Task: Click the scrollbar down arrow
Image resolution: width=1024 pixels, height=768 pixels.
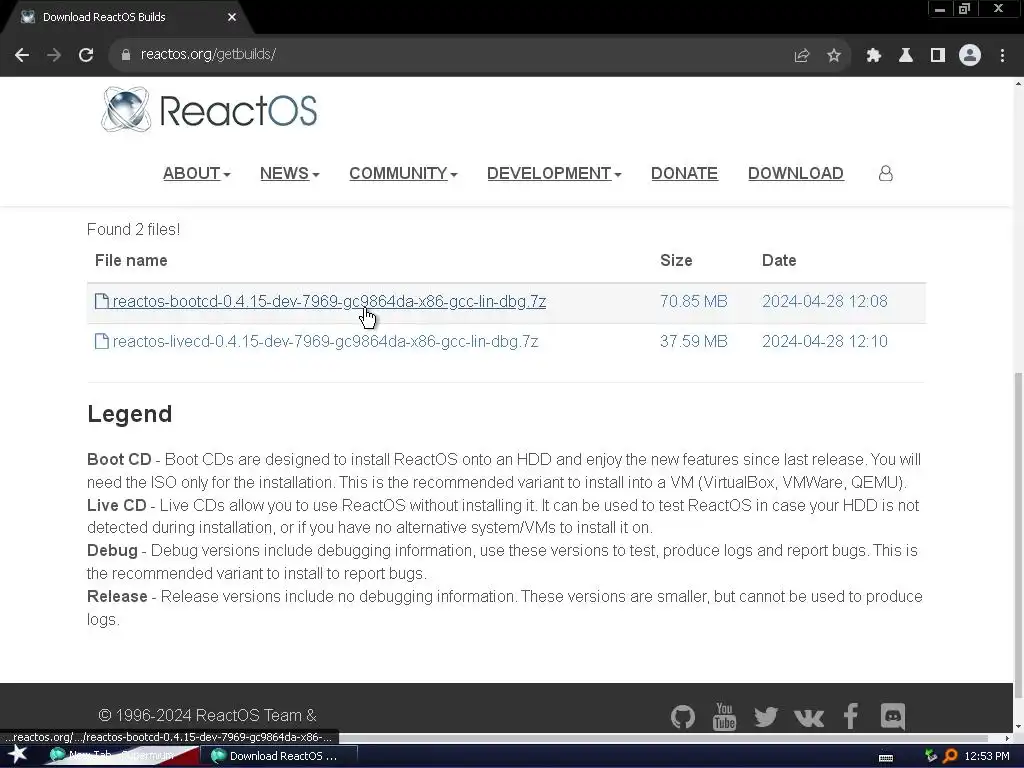Action: [x=1018, y=726]
